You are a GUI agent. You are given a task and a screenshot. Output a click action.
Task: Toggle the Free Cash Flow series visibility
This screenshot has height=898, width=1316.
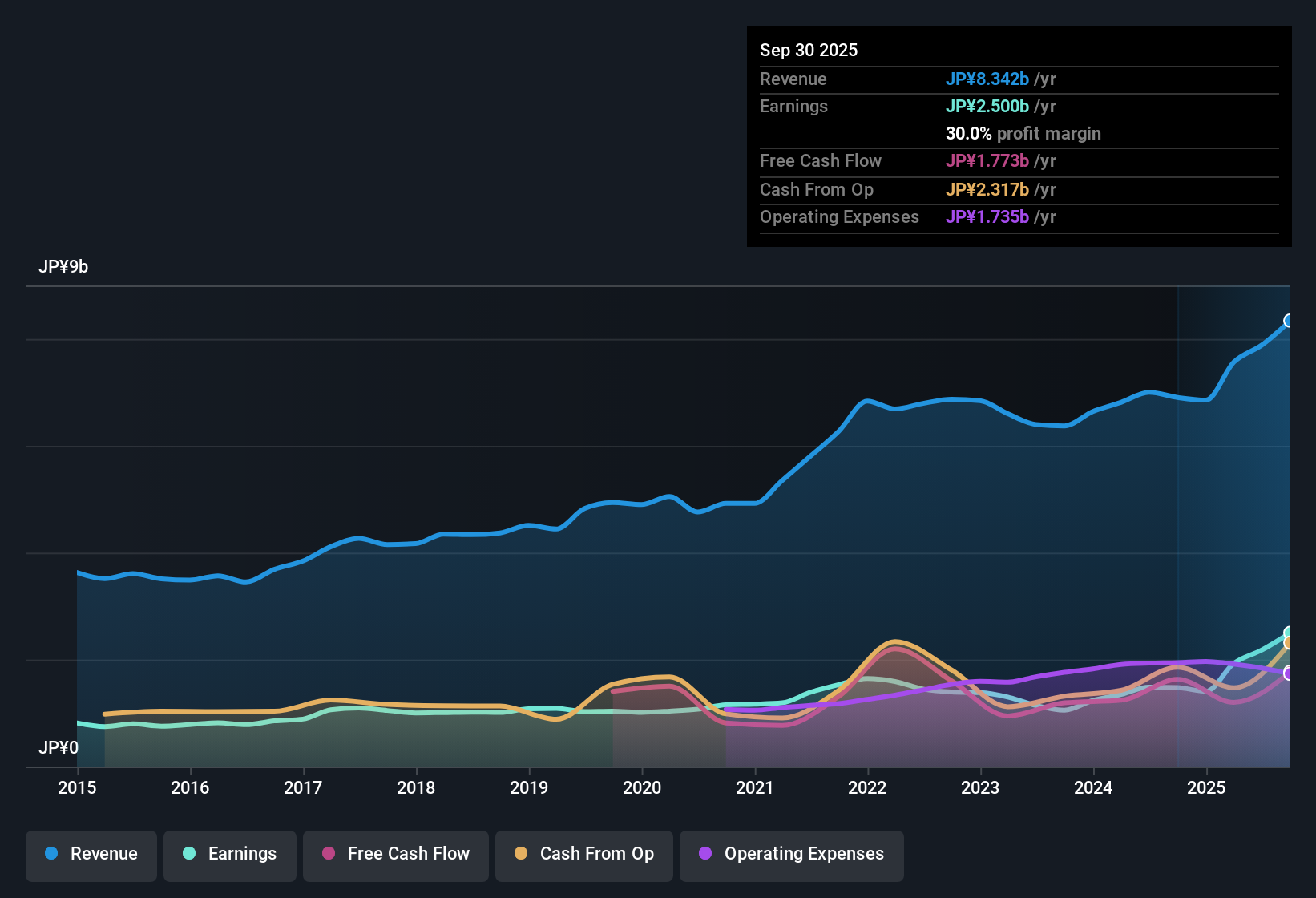click(395, 854)
